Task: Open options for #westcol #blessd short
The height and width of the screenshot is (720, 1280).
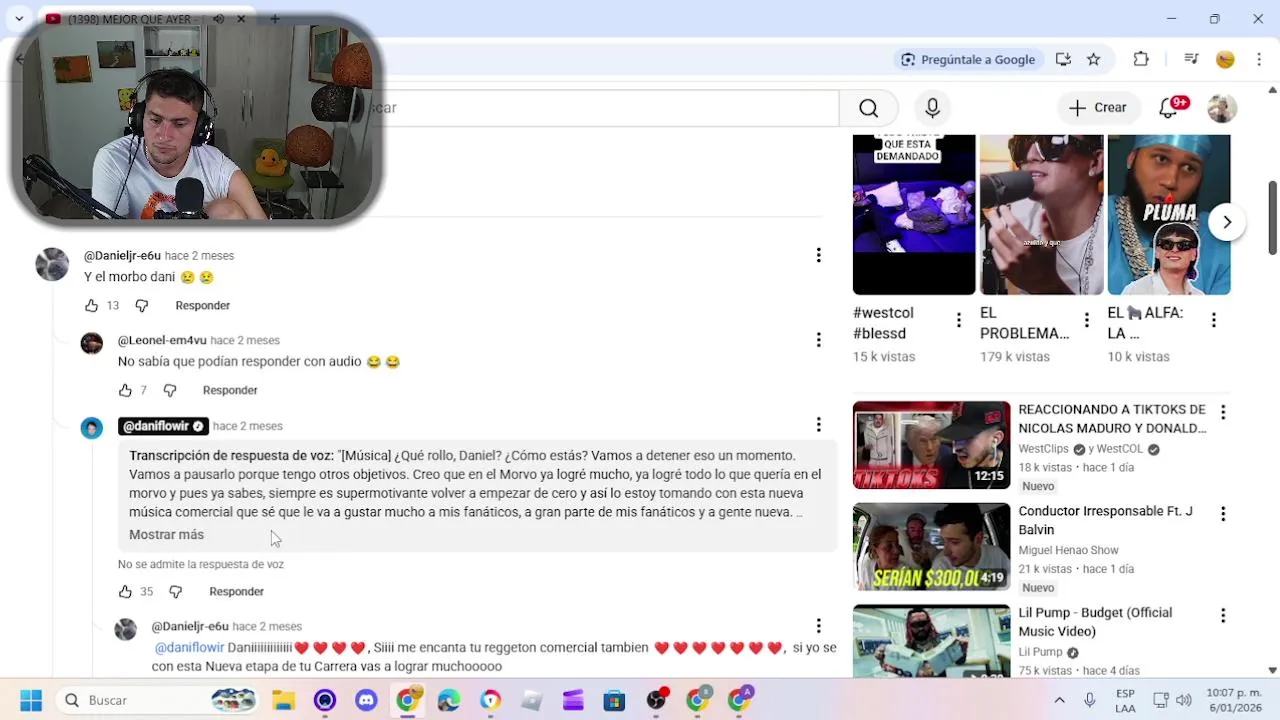Action: coord(958,321)
